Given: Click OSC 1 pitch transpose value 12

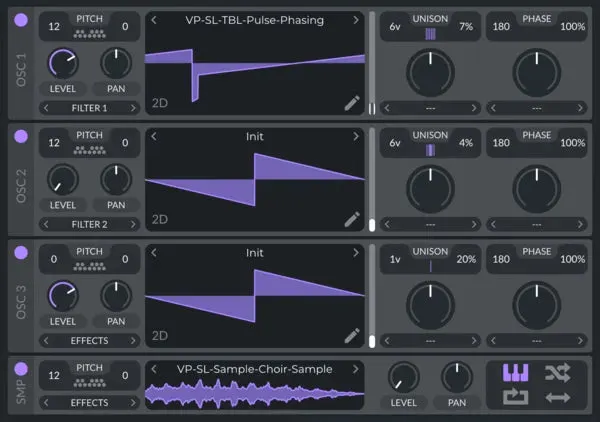Looking at the screenshot, I should tap(54, 26).
